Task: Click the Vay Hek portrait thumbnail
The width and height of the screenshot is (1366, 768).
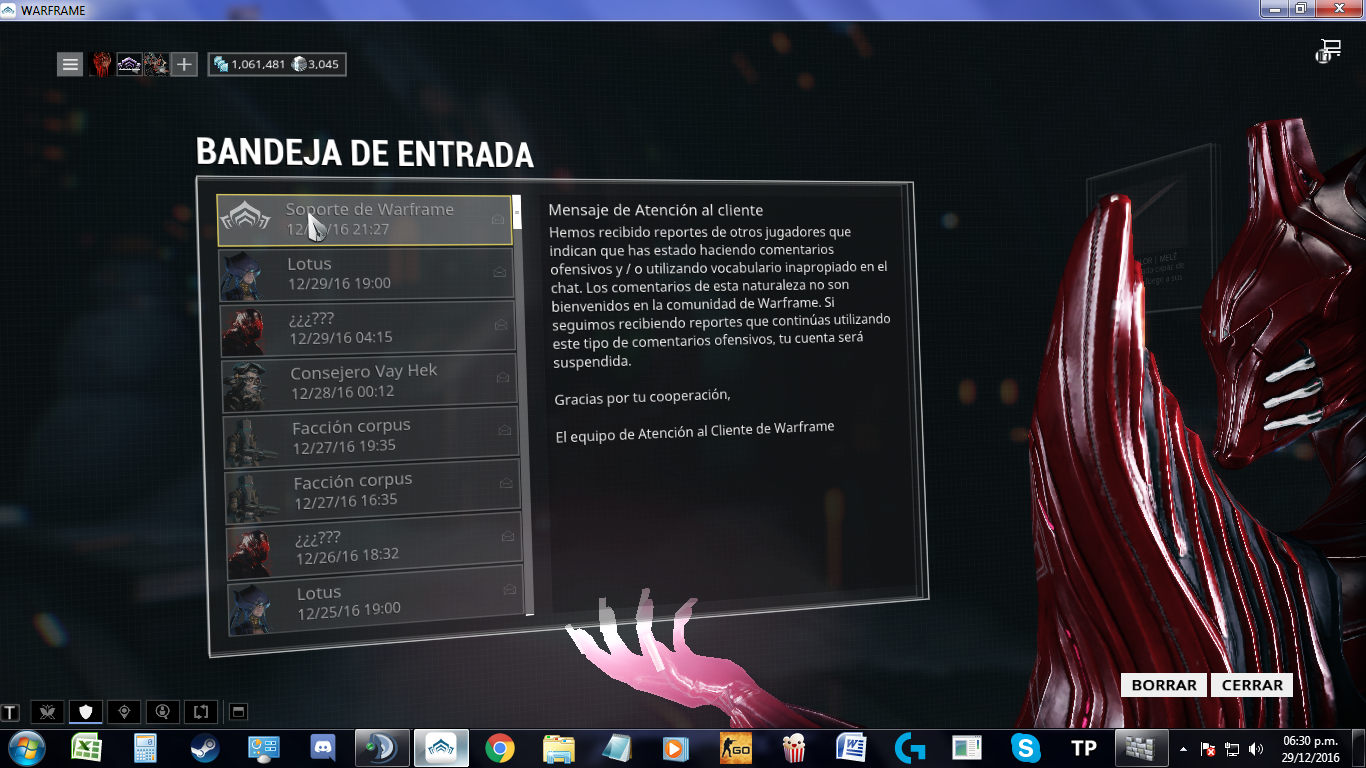Action: (246, 384)
